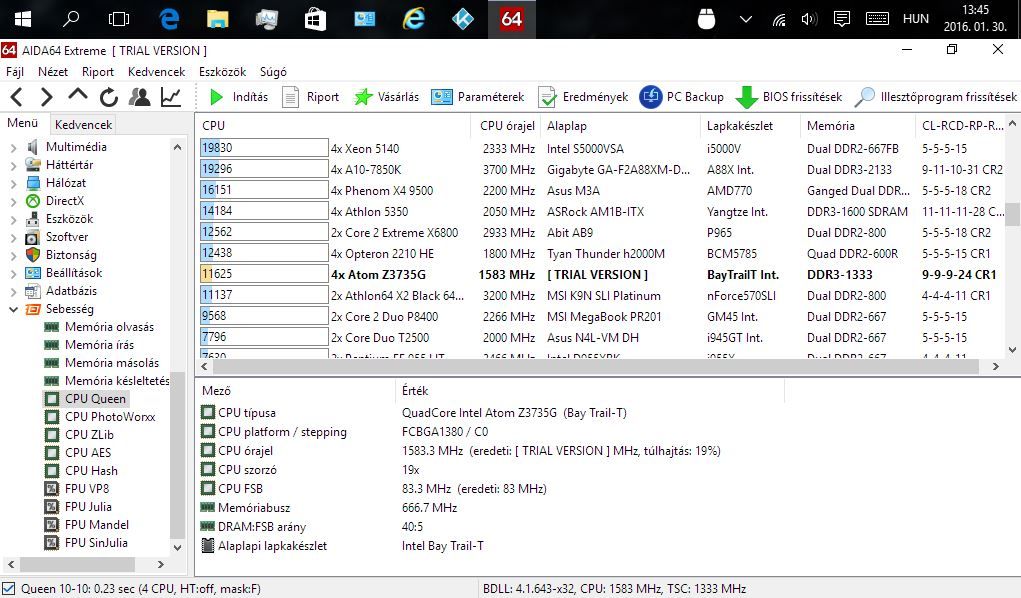The height and width of the screenshot is (598, 1021).
Task: Start the benchmark with Indítás
Action: [238, 97]
